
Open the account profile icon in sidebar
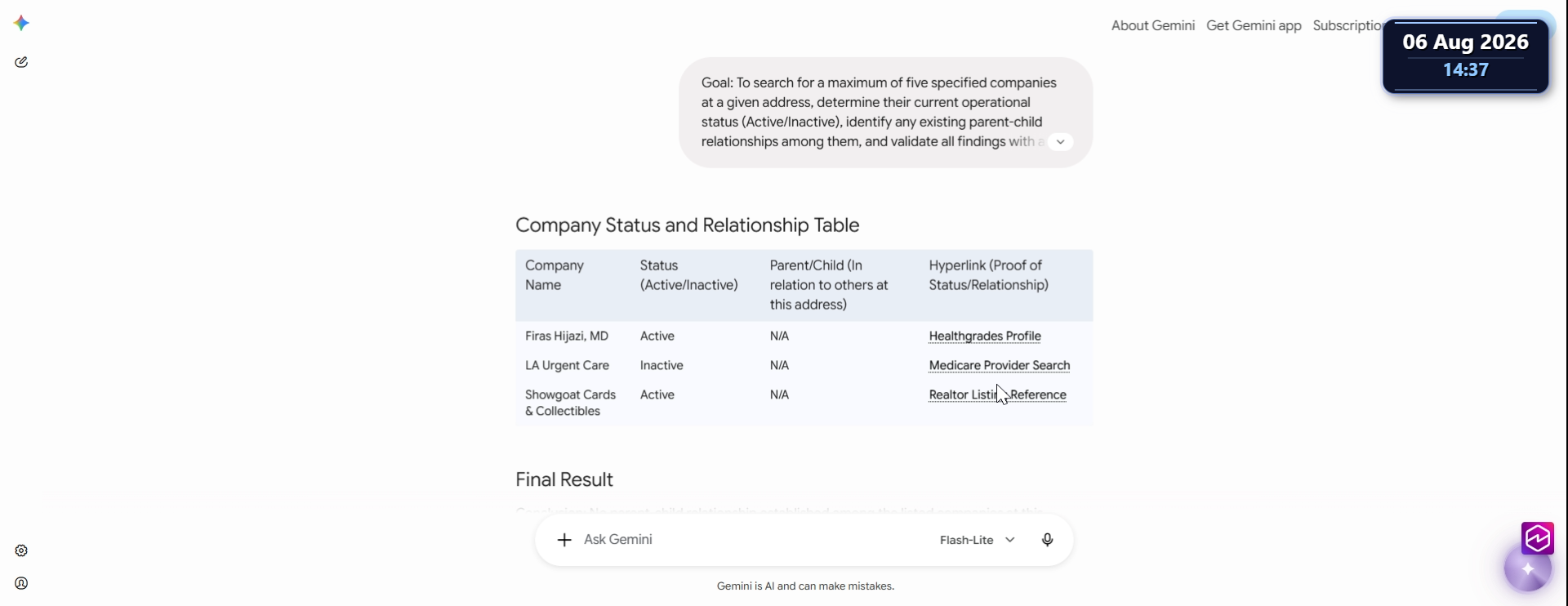(x=21, y=583)
